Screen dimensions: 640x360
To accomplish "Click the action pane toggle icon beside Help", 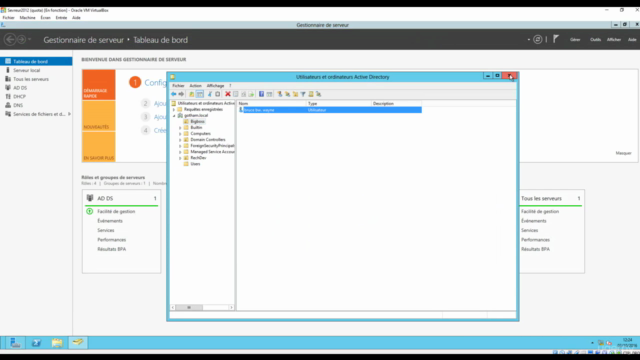I will [x=269, y=94].
